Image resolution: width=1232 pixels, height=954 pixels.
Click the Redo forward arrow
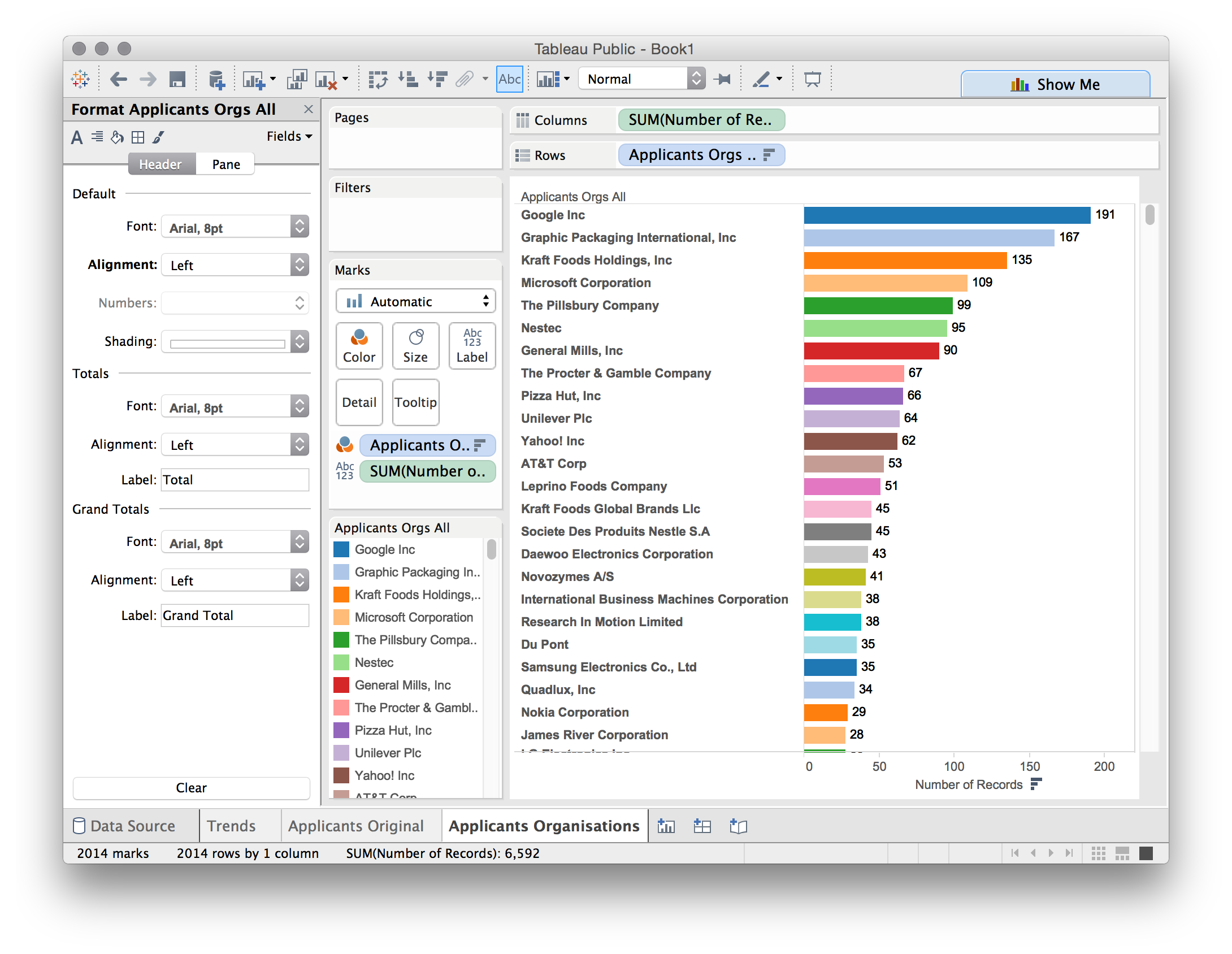(x=148, y=79)
